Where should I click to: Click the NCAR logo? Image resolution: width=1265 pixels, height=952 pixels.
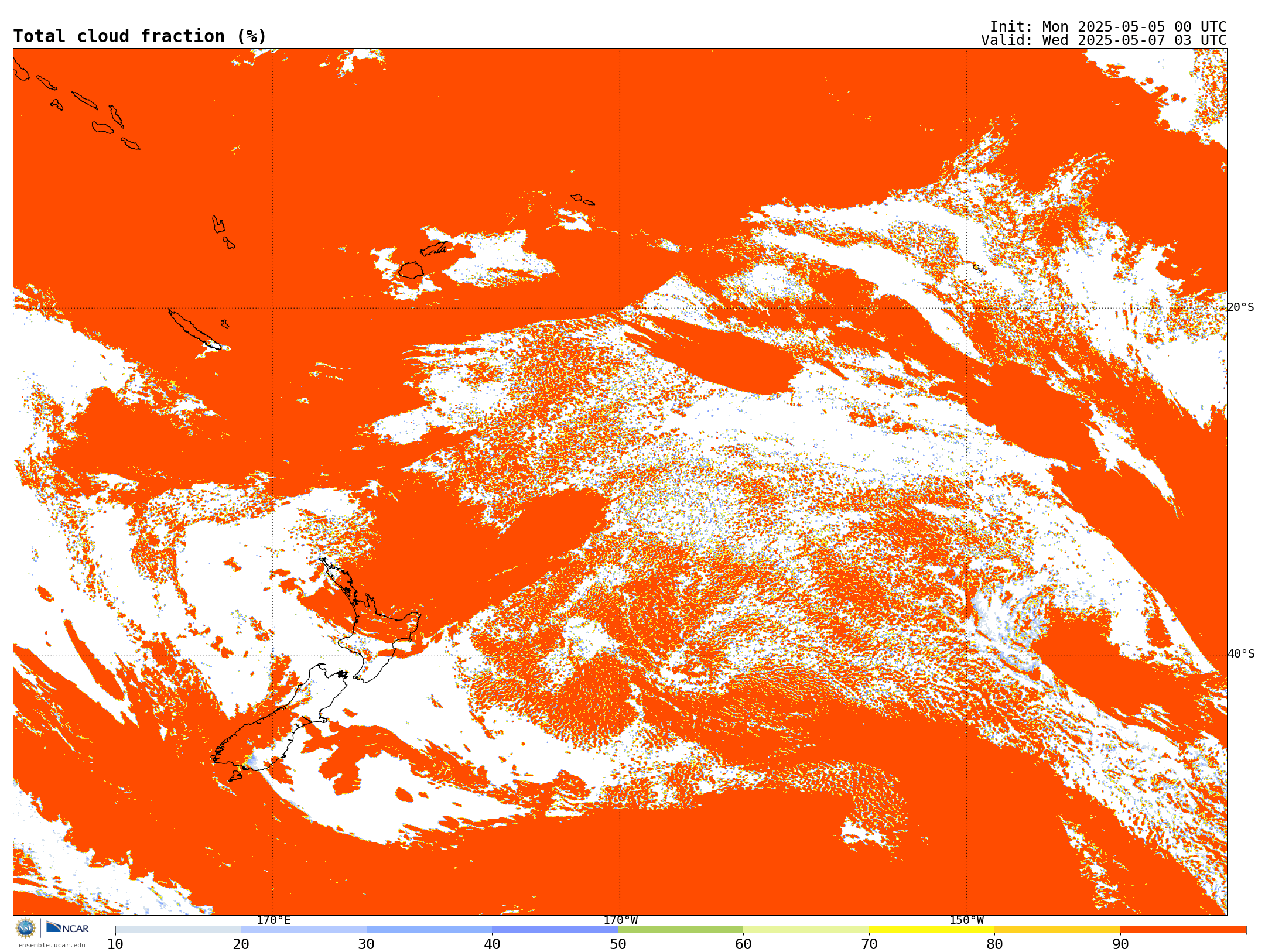67,927
